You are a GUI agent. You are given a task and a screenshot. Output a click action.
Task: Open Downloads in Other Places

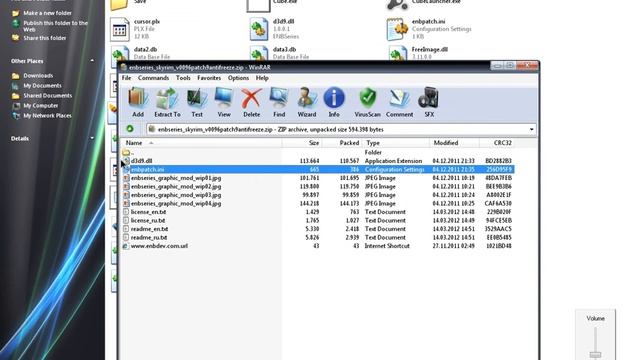pos(38,76)
